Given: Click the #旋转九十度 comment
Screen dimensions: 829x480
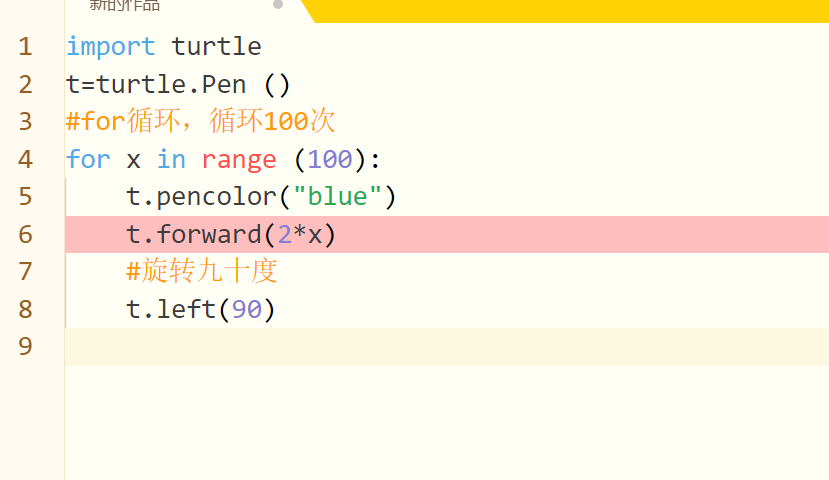Looking at the screenshot, I should click(201, 271).
